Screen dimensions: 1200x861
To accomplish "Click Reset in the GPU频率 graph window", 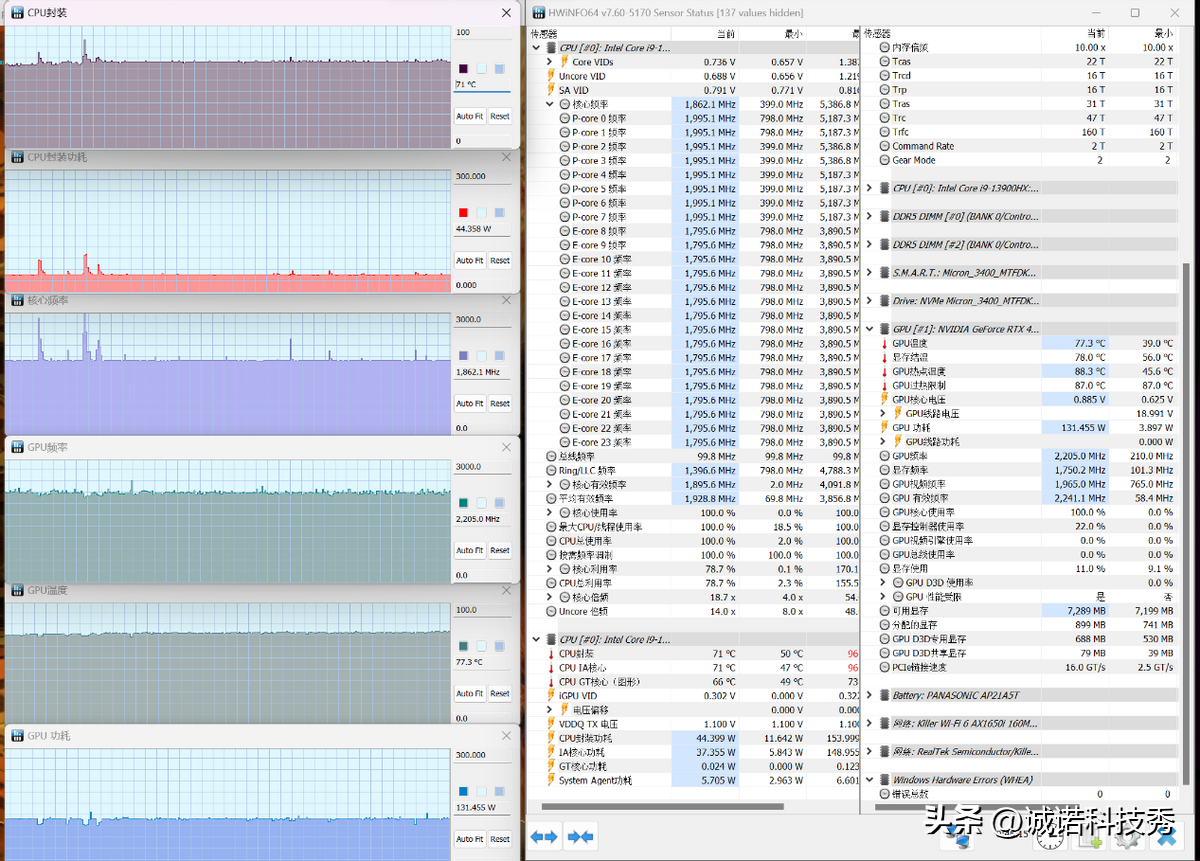I will pos(500,550).
